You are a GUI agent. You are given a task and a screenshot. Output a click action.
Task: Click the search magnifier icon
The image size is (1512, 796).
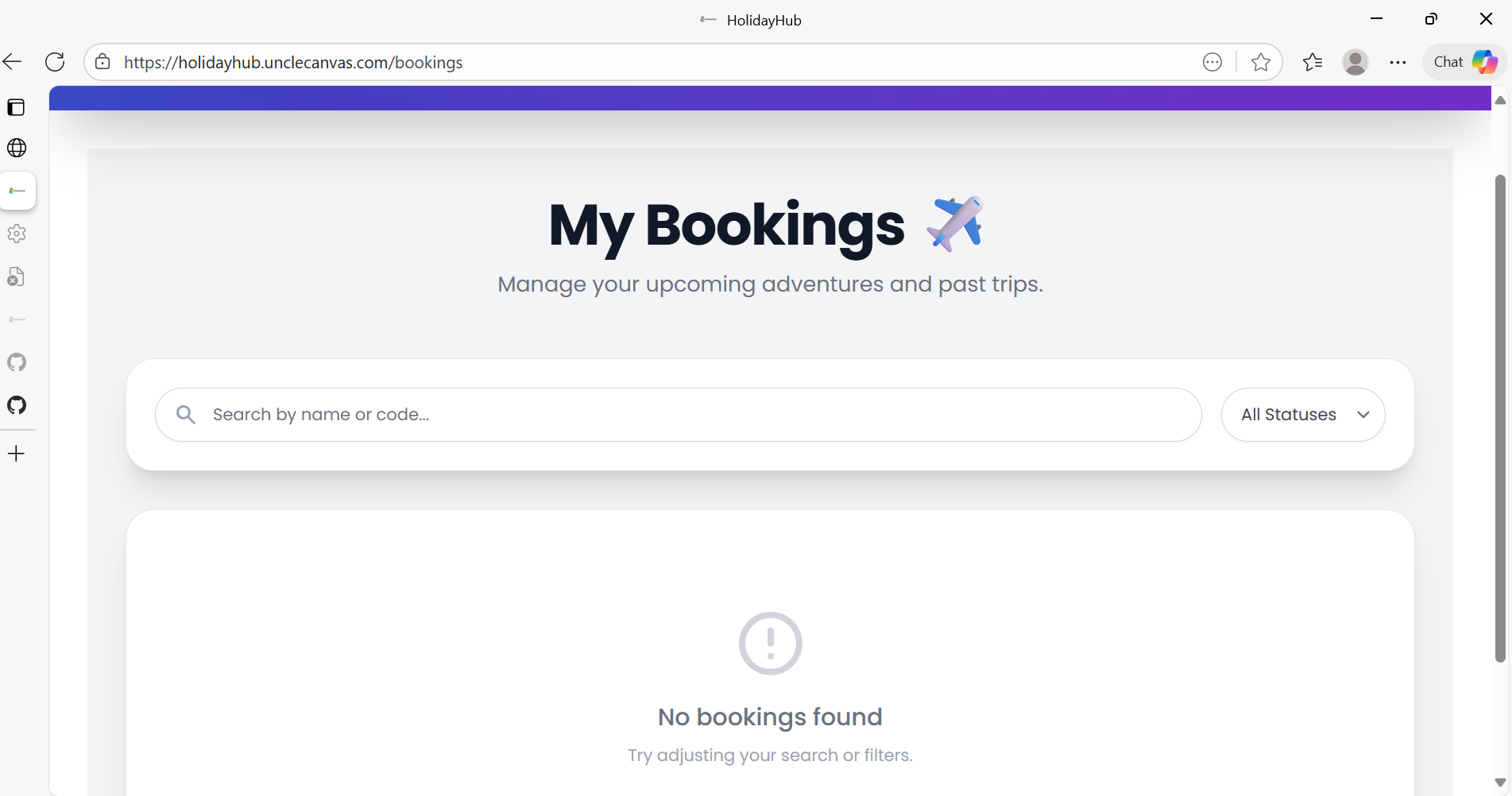[186, 415]
